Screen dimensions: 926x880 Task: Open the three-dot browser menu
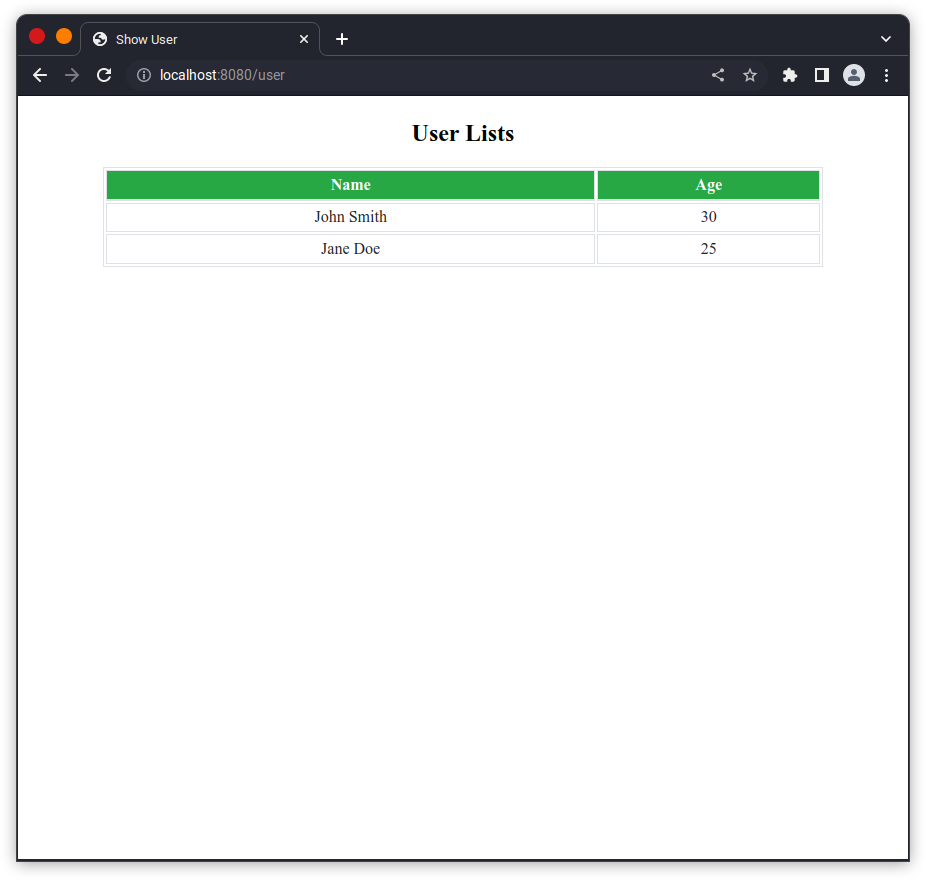[x=887, y=75]
